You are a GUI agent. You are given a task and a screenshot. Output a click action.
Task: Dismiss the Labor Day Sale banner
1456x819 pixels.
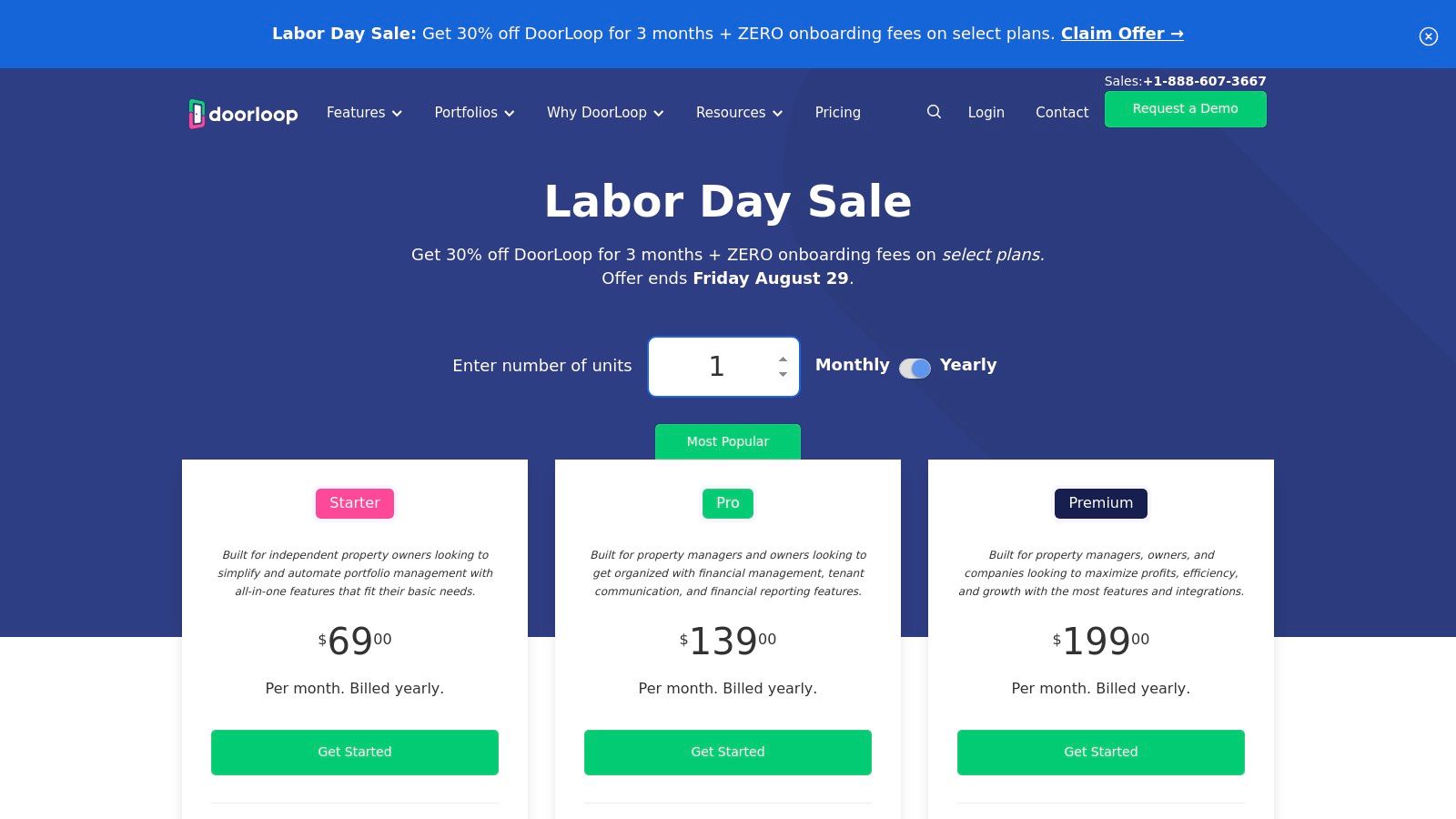[x=1428, y=36]
